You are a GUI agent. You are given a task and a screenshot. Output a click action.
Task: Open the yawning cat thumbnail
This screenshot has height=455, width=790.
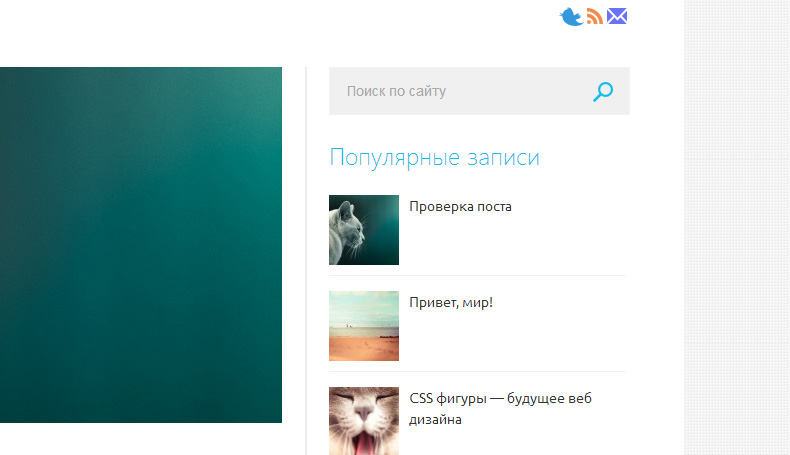click(364, 421)
